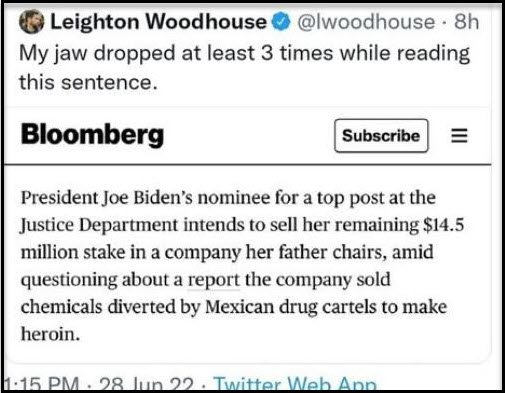
Task: Open the 'Twitter Web App' source link
Action: (x=295, y=383)
